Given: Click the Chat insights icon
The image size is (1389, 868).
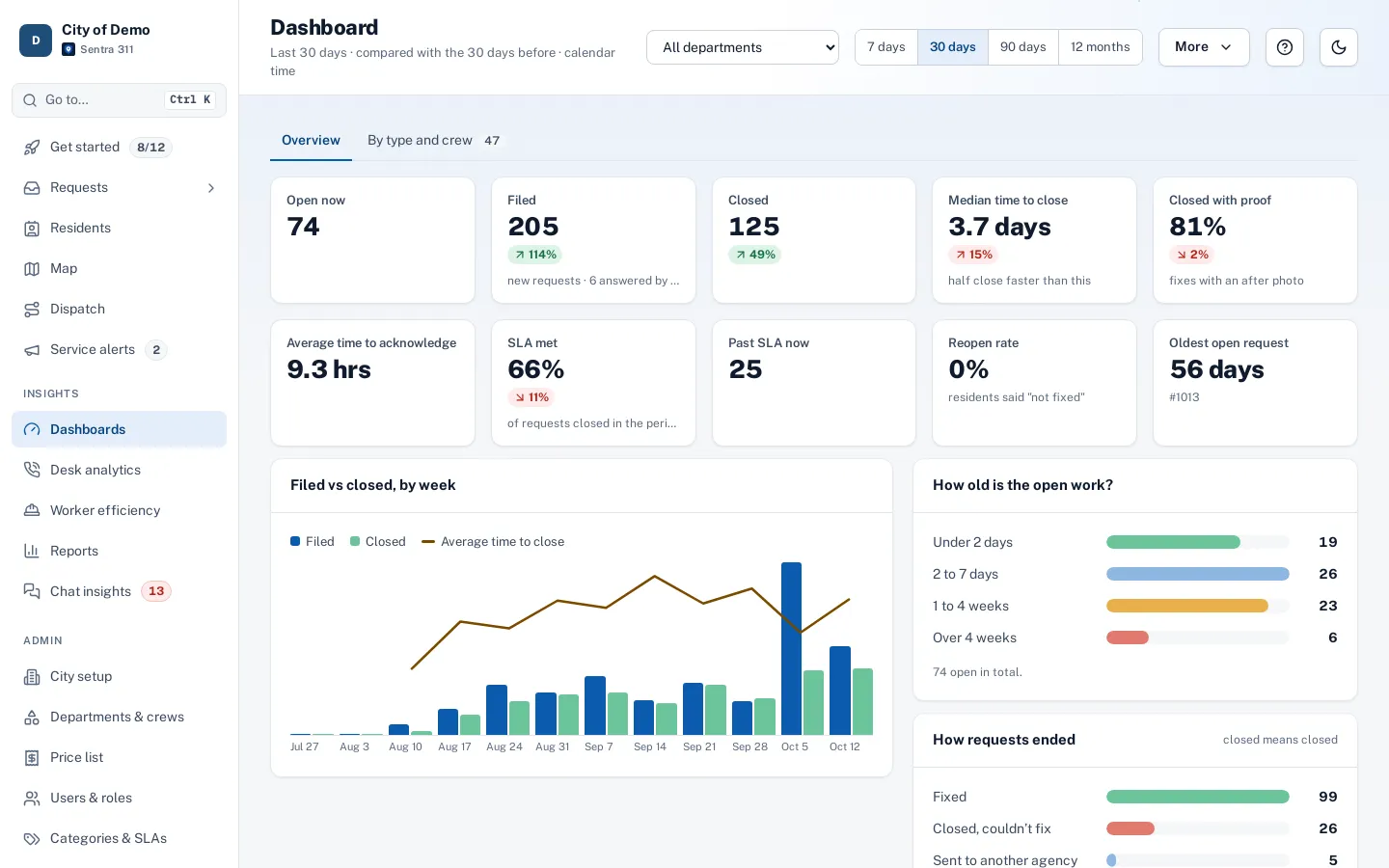Looking at the screenshot, I should click(x=32, y=591).
